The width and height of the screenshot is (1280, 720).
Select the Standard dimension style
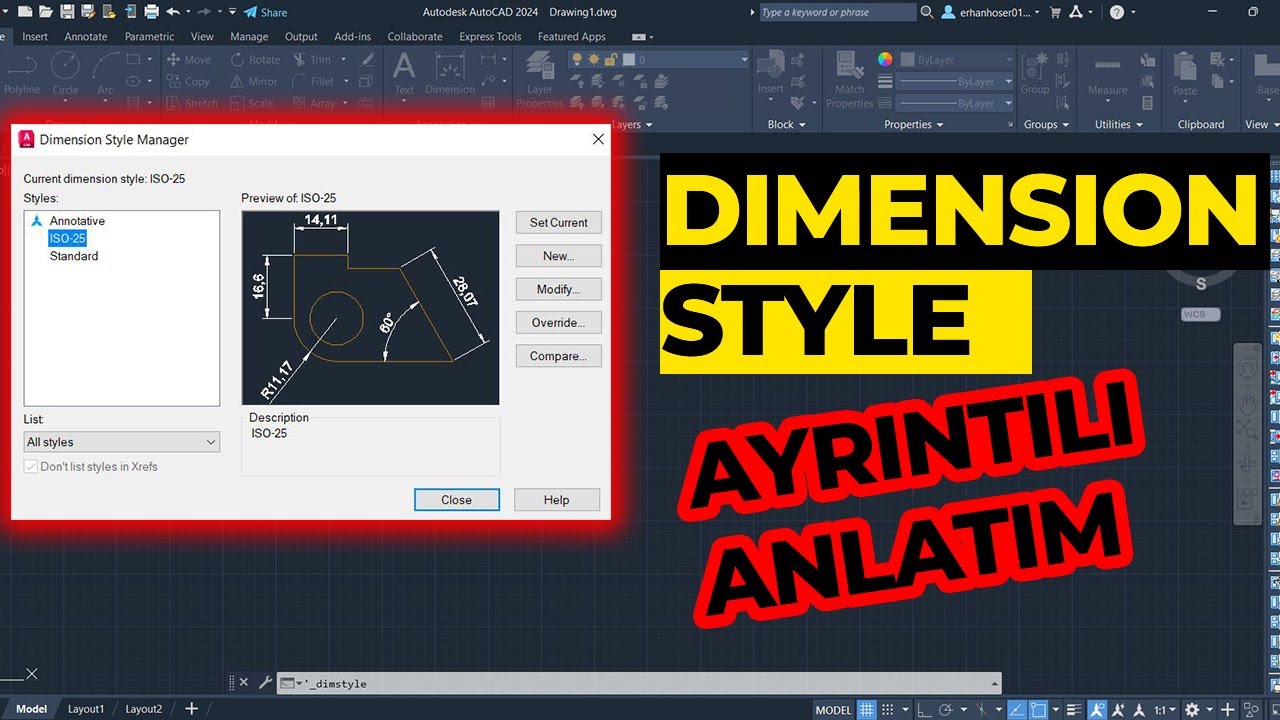pos(74,256)
